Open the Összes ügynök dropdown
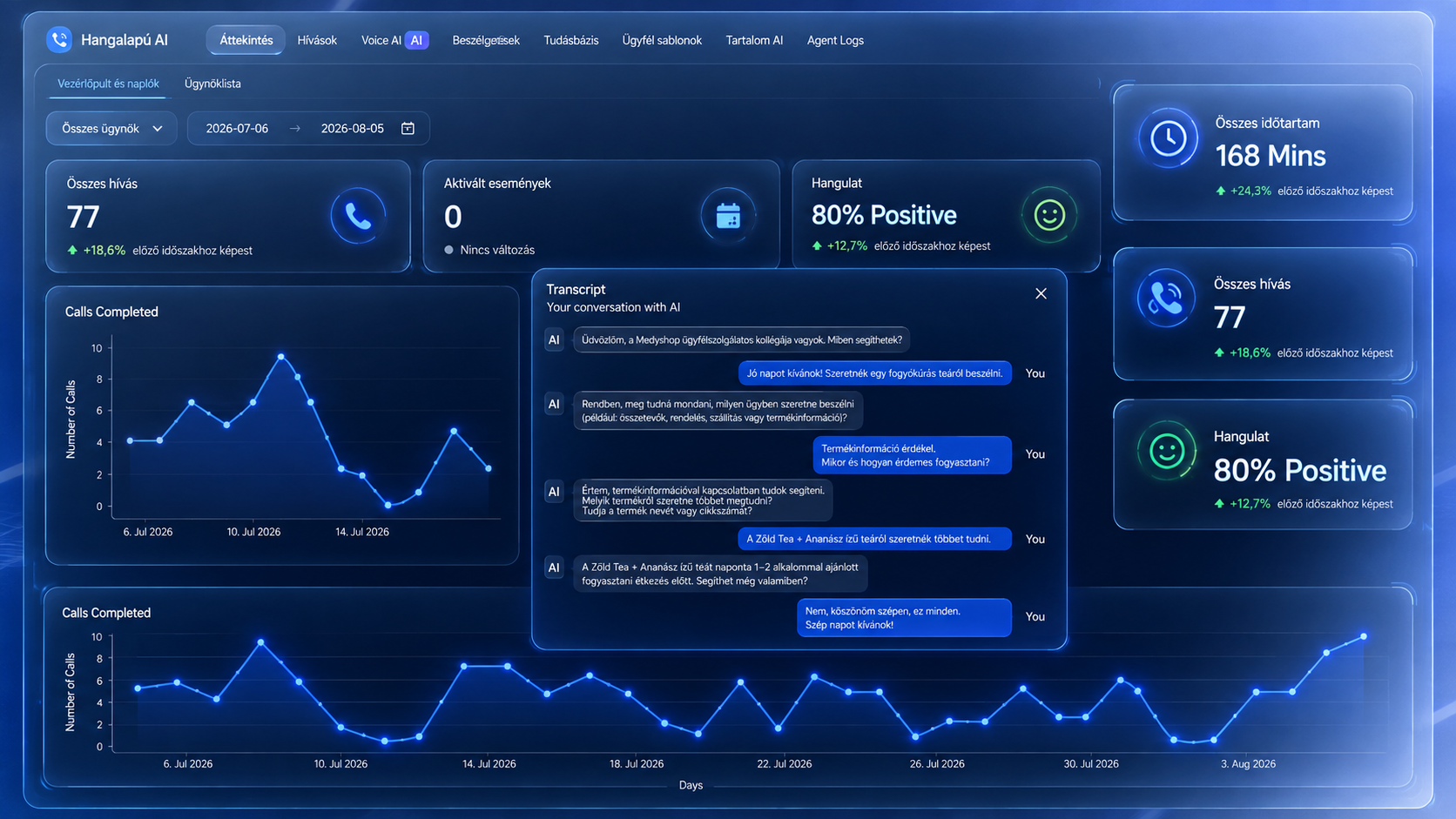The image size is (1456, 819). pos(111,128)
